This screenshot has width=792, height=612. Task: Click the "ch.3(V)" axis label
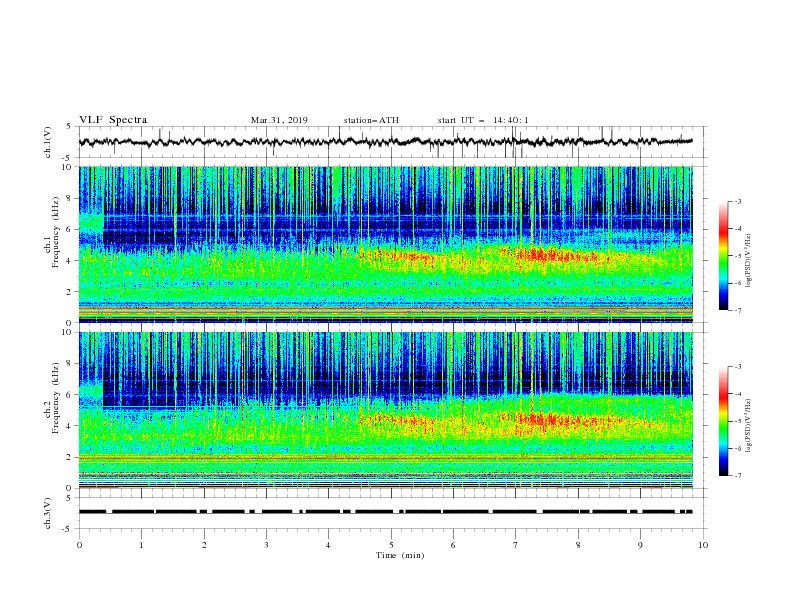(x=47, y=513)
